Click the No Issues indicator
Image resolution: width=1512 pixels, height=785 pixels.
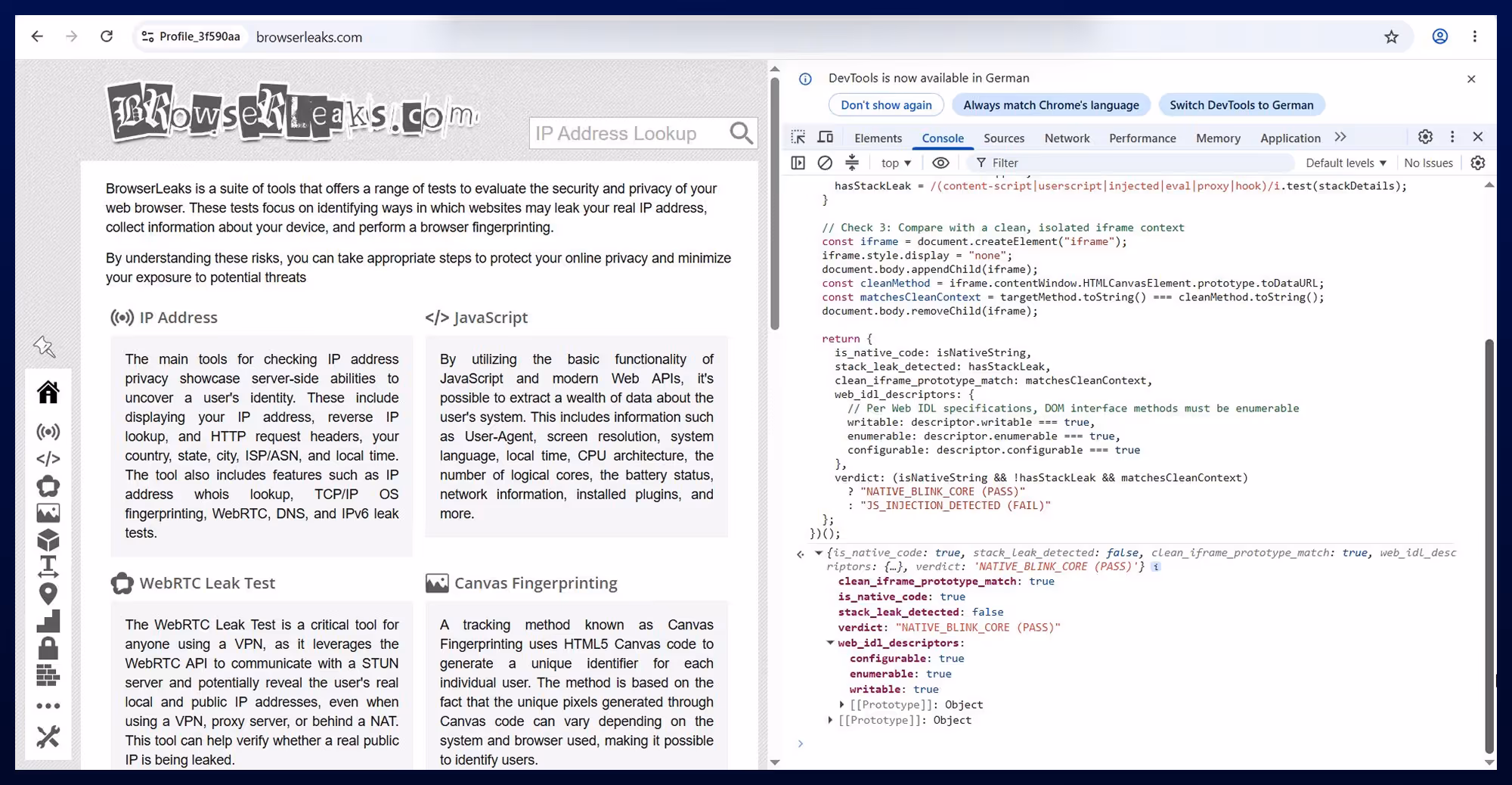tap(1428, 163)
